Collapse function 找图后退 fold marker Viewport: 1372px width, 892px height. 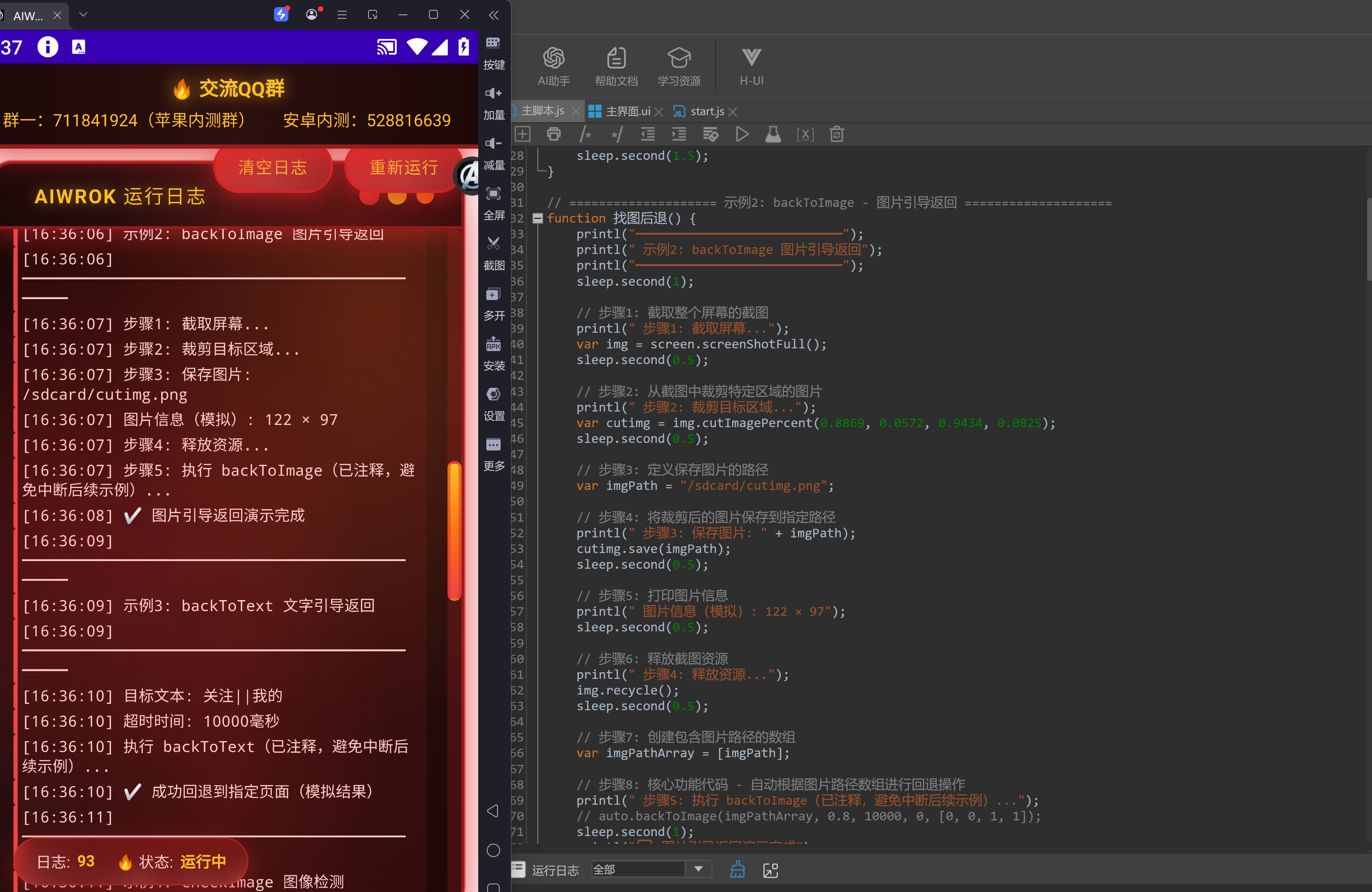click(537, 219)
